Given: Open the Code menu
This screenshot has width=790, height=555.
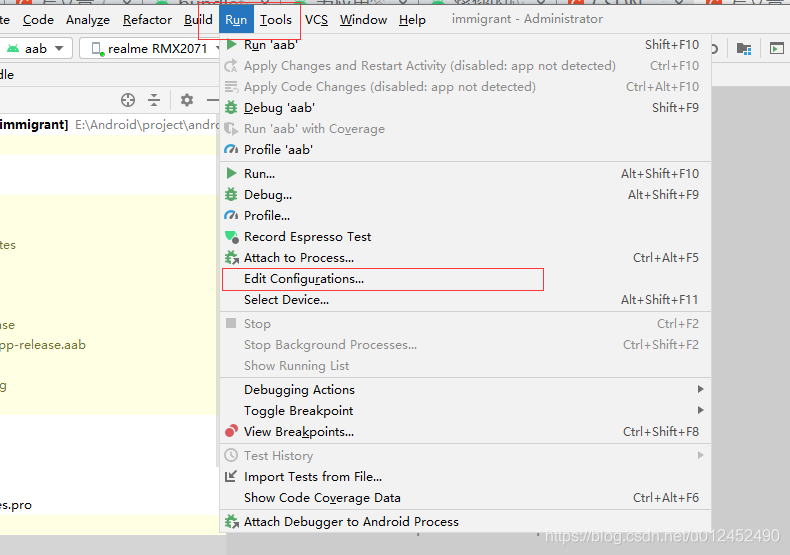Looking at the screenshot, I should point(38,20).
